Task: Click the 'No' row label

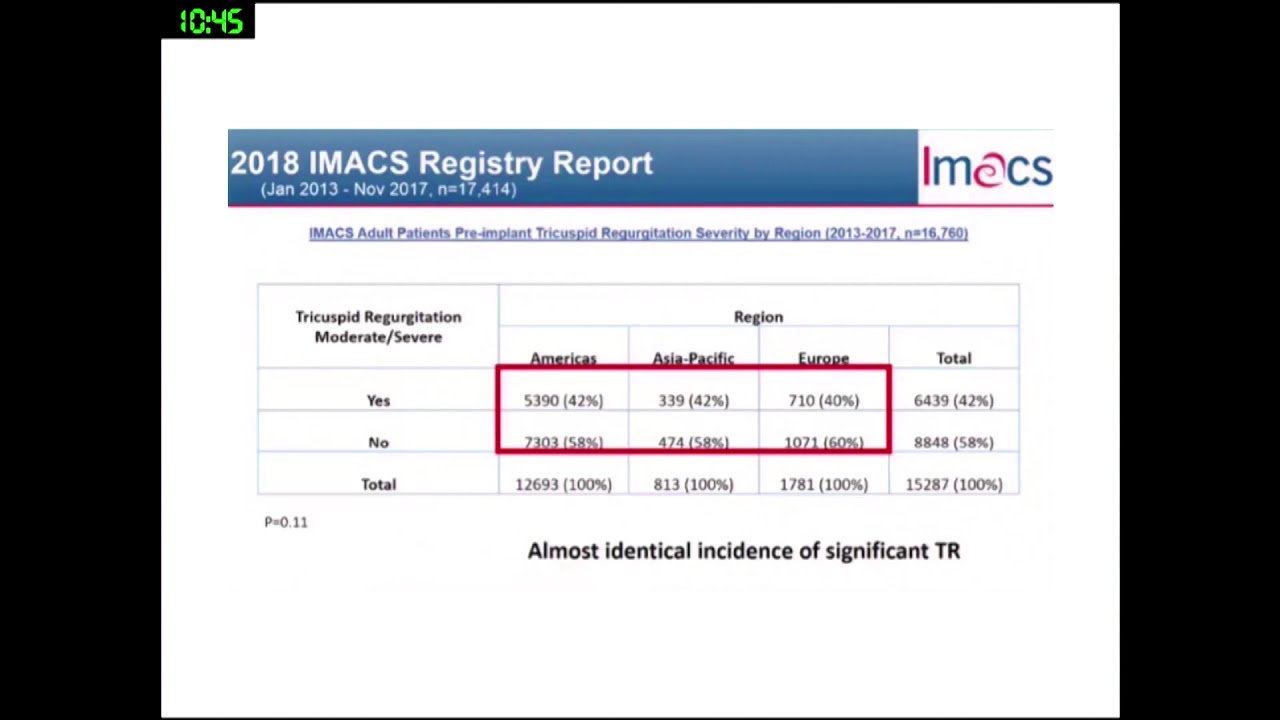Action: [x=378, y=442]
